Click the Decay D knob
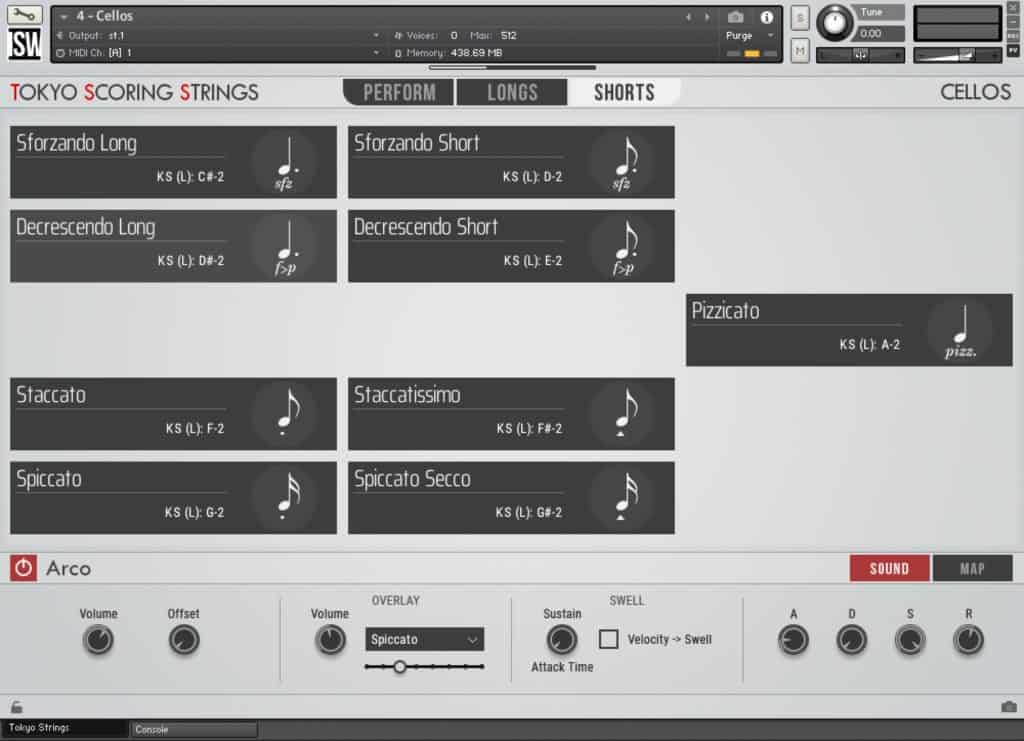Screen dimensions: 1024x741 click(852, 640)
